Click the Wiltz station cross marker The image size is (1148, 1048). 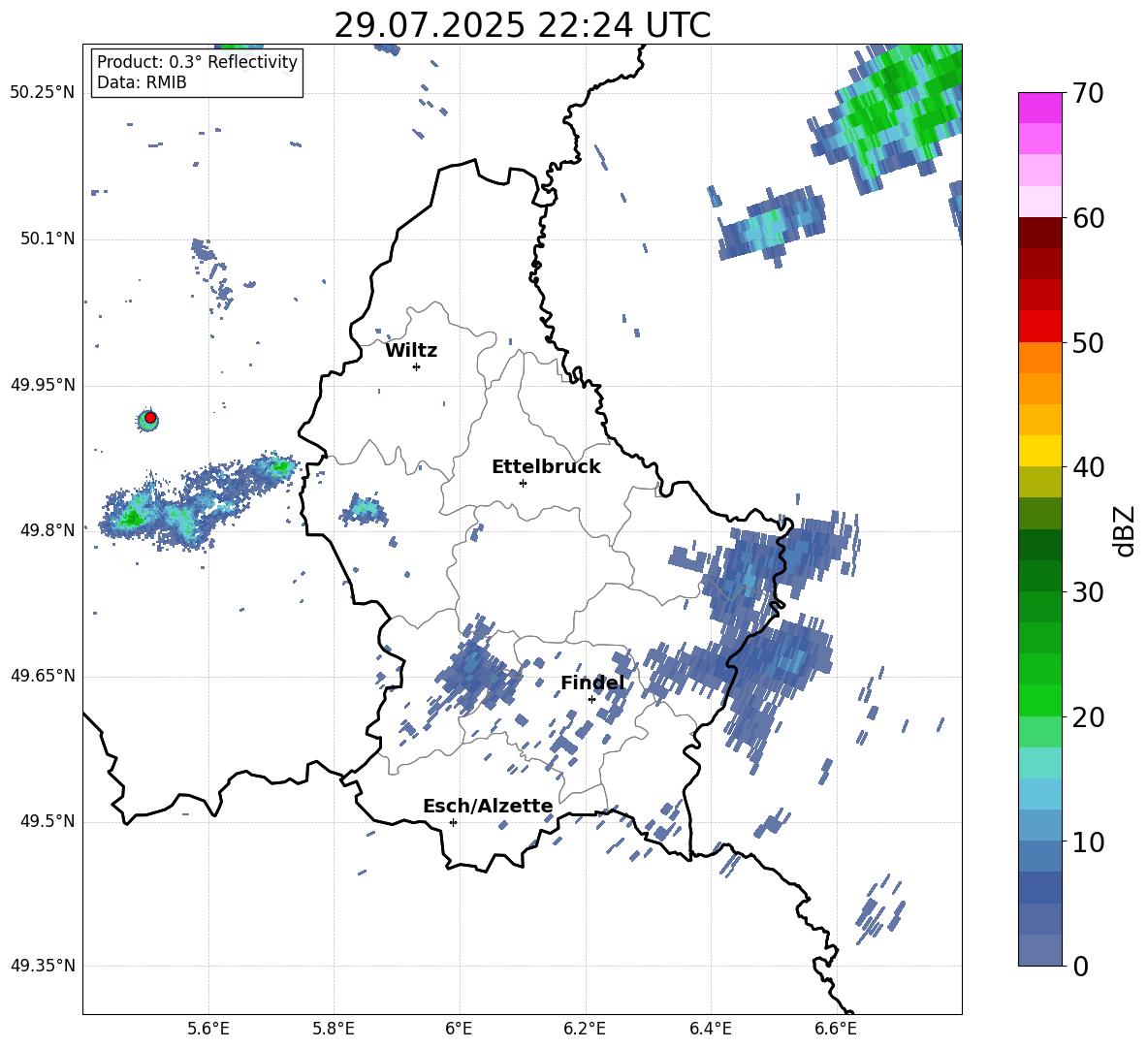417,366
